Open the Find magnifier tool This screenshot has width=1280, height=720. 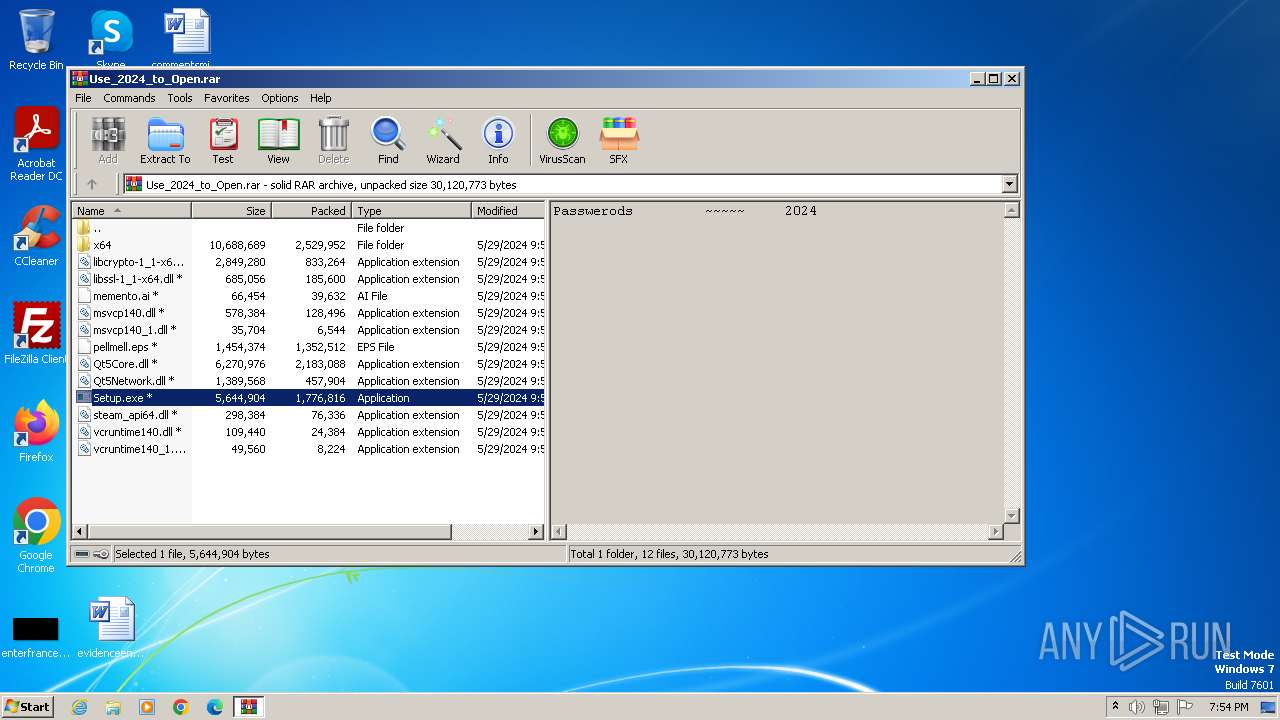388,141
